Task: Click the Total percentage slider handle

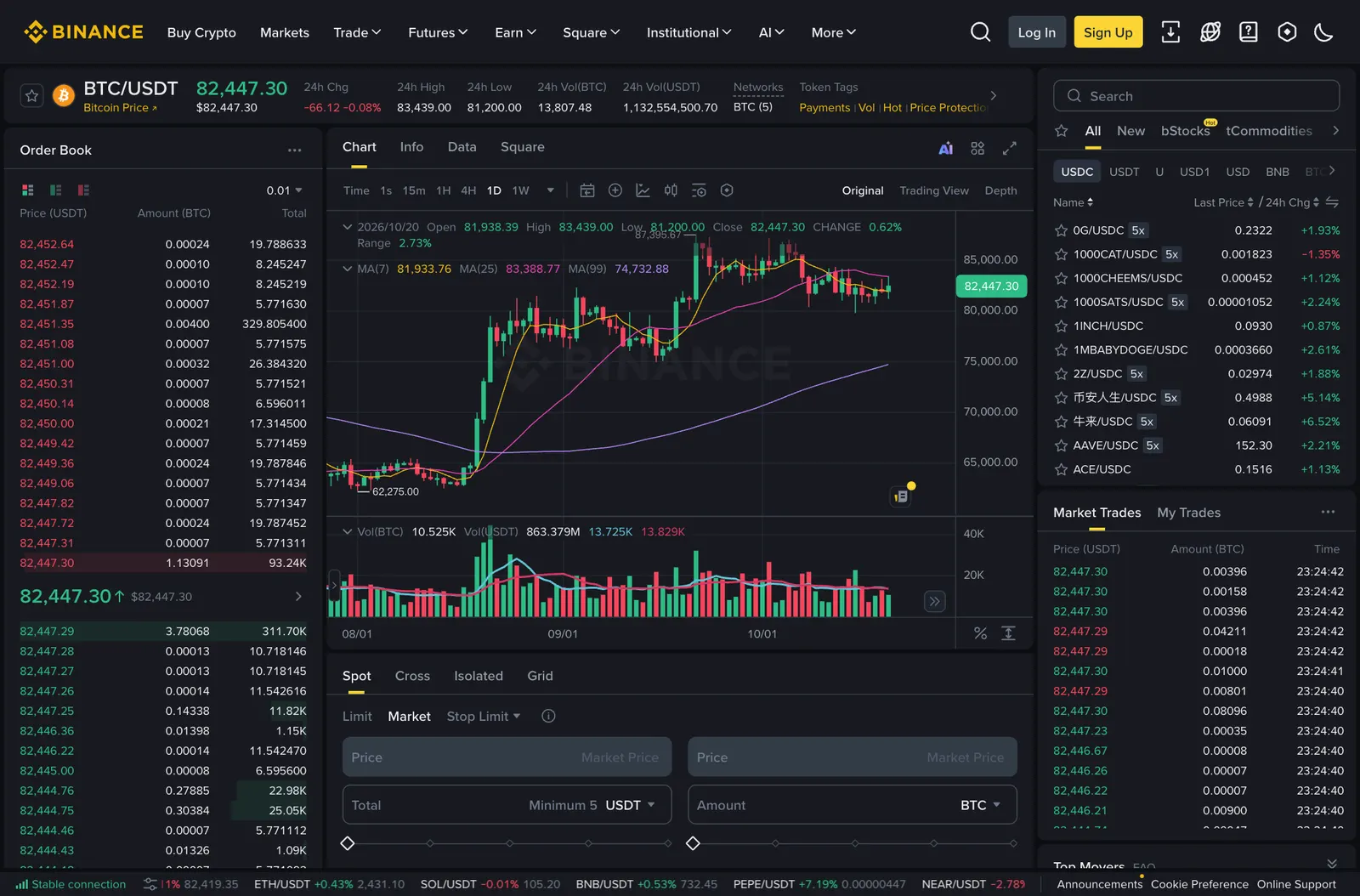Action: coord(348,843)
